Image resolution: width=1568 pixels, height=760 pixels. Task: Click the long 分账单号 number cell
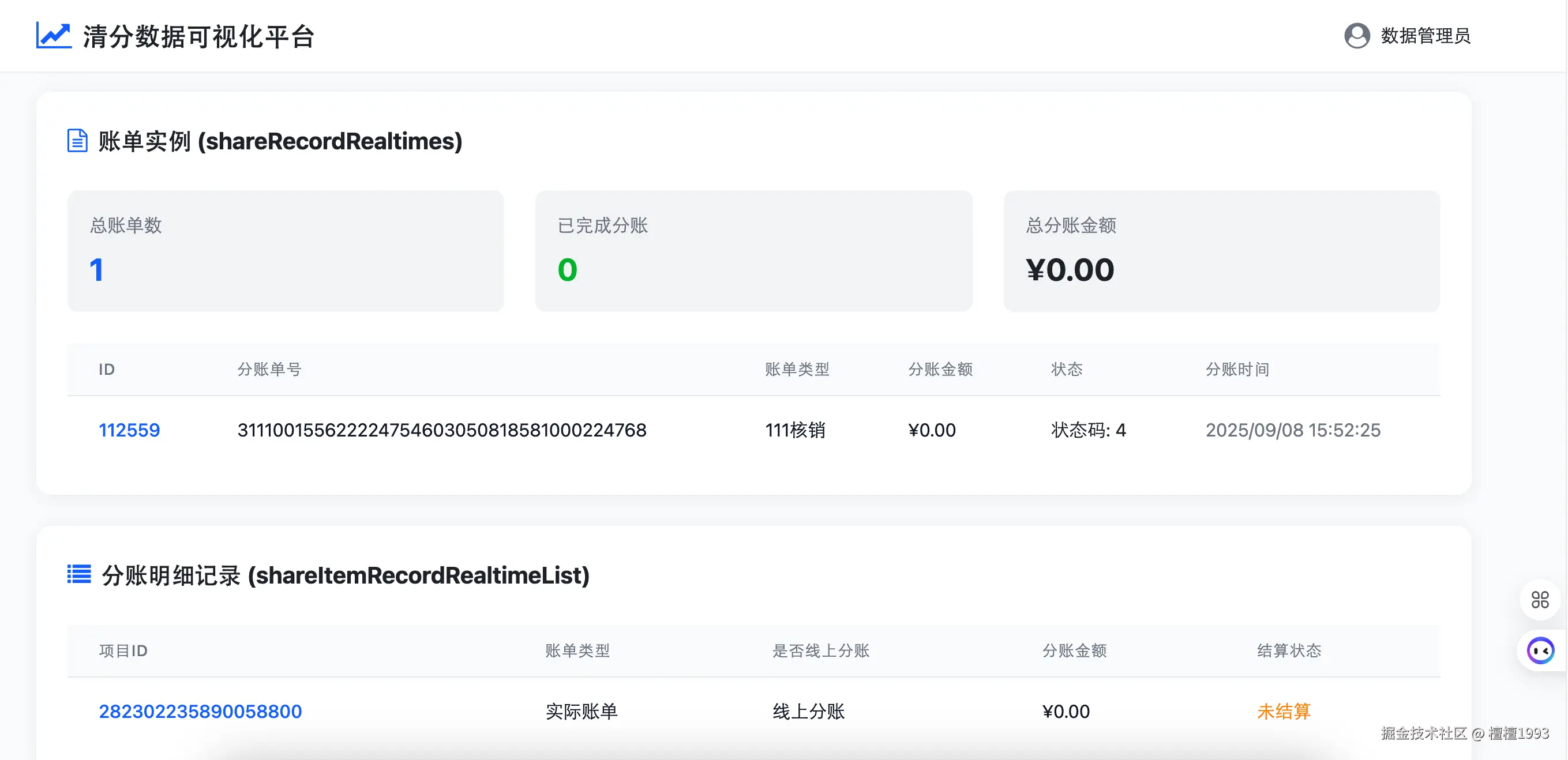[x=441, y=430]
